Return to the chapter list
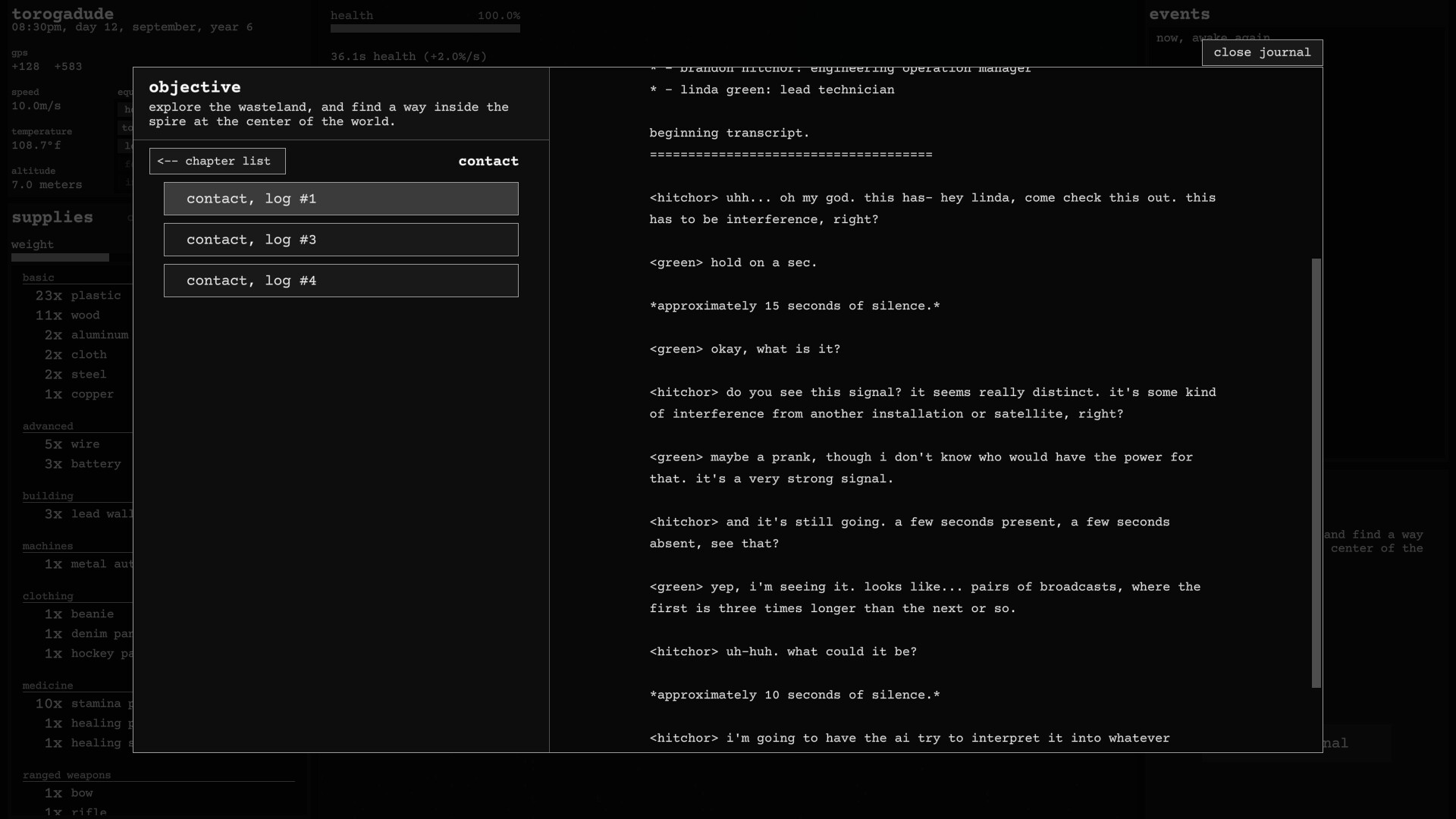This screenshot has height=819, width=1456. (x=217, y=161)
